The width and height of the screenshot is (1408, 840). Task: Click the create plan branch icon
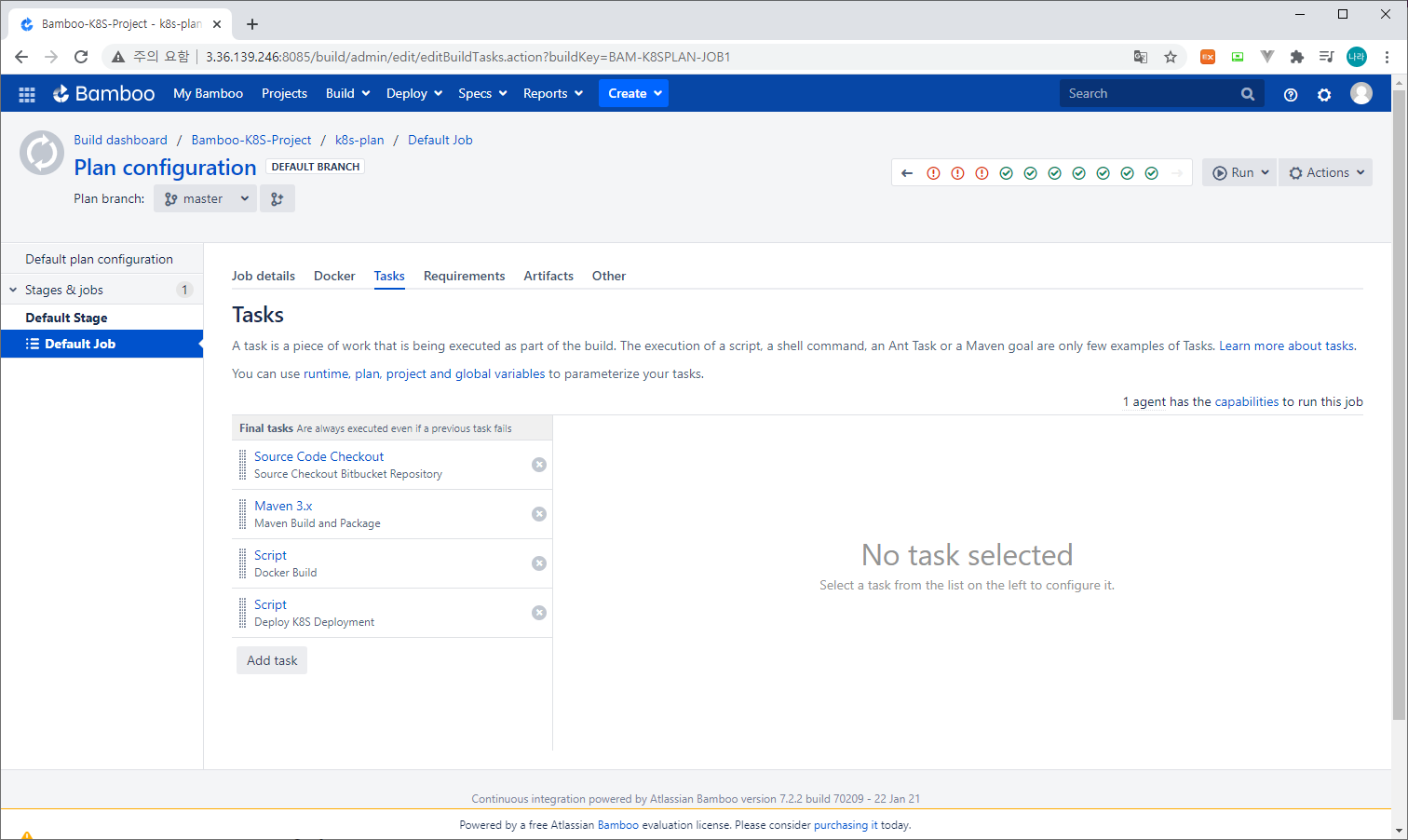pyautogui.click(x=278, y=198)
